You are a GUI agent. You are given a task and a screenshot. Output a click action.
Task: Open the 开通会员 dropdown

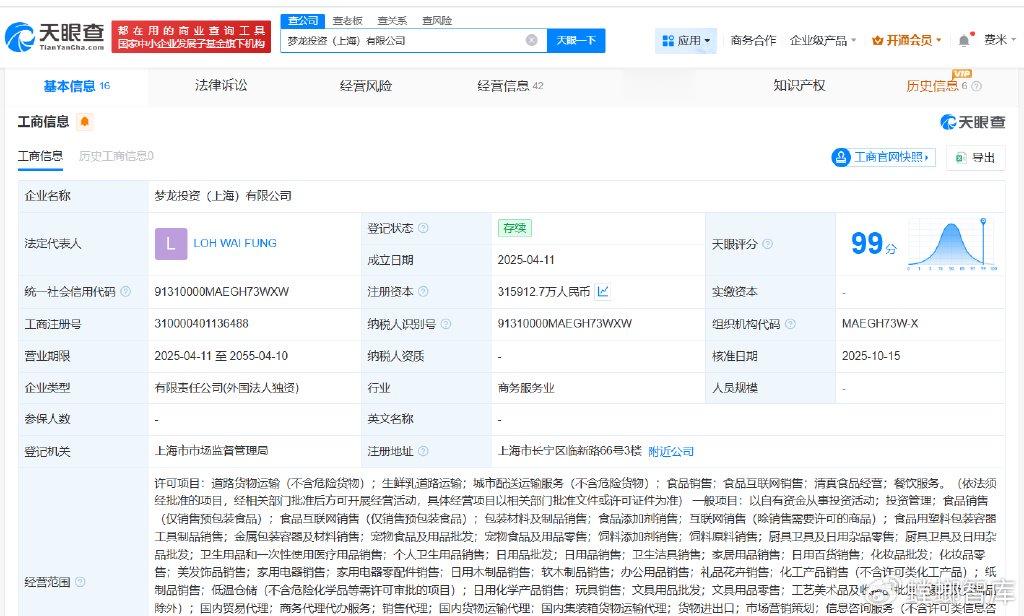coord(906,41)
